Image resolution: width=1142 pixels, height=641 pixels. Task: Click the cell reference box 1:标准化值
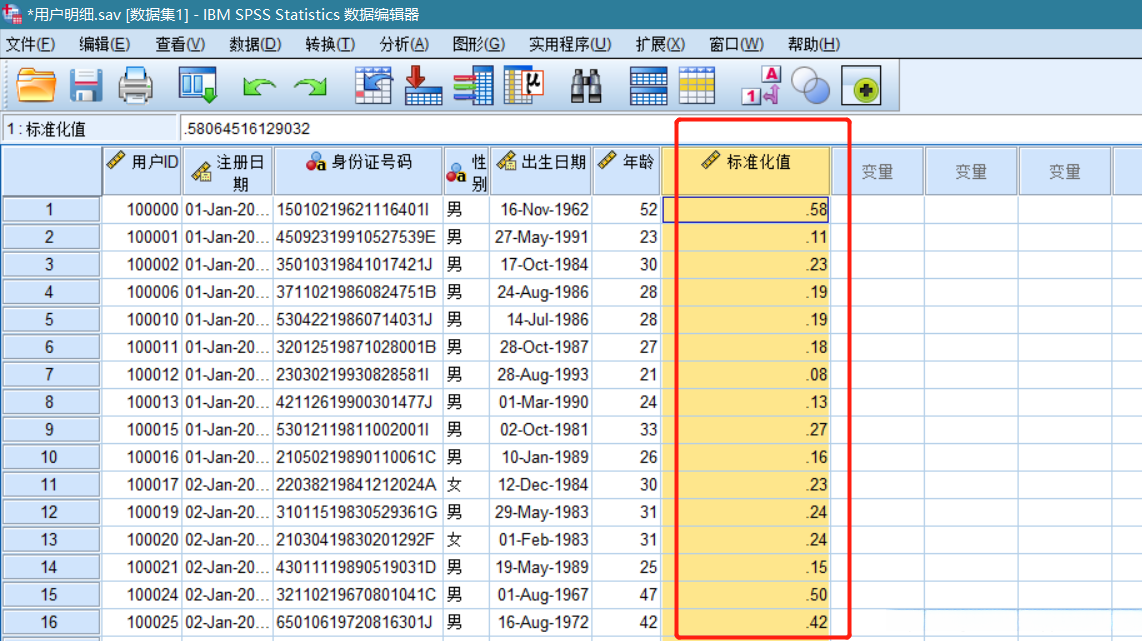tap(90, 129)
